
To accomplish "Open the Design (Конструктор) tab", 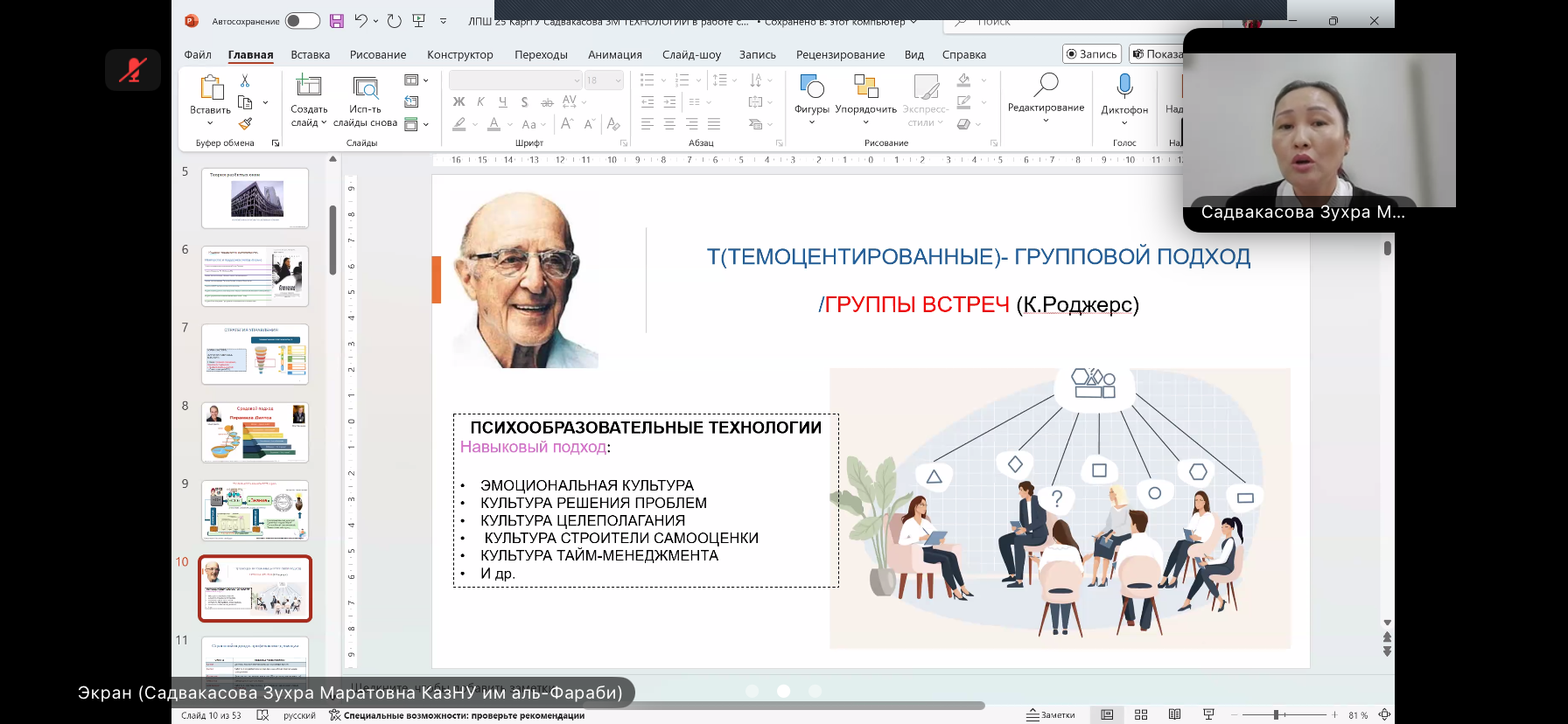I will pos(460,54).
